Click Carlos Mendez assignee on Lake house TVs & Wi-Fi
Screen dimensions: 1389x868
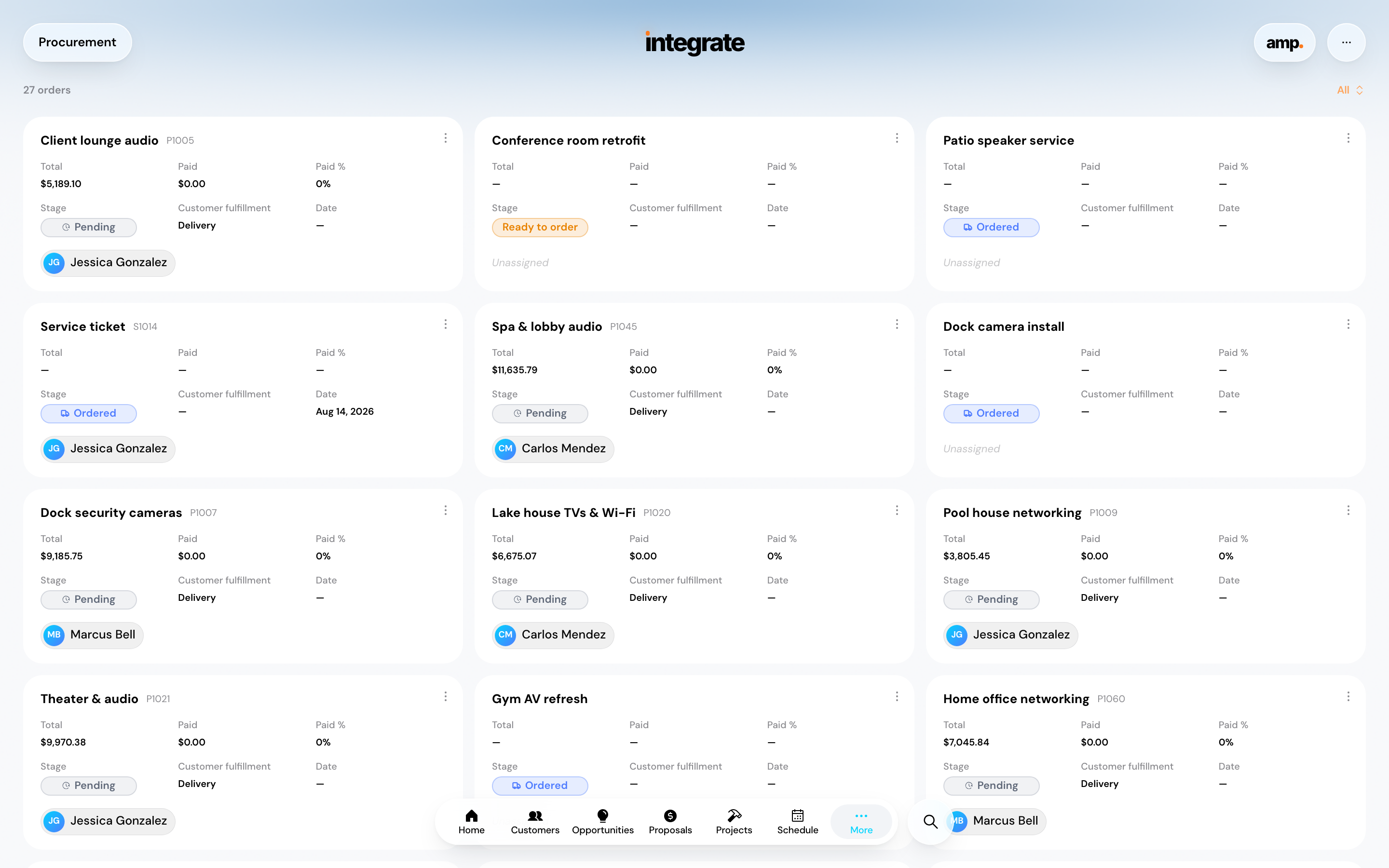pos(553,635)
